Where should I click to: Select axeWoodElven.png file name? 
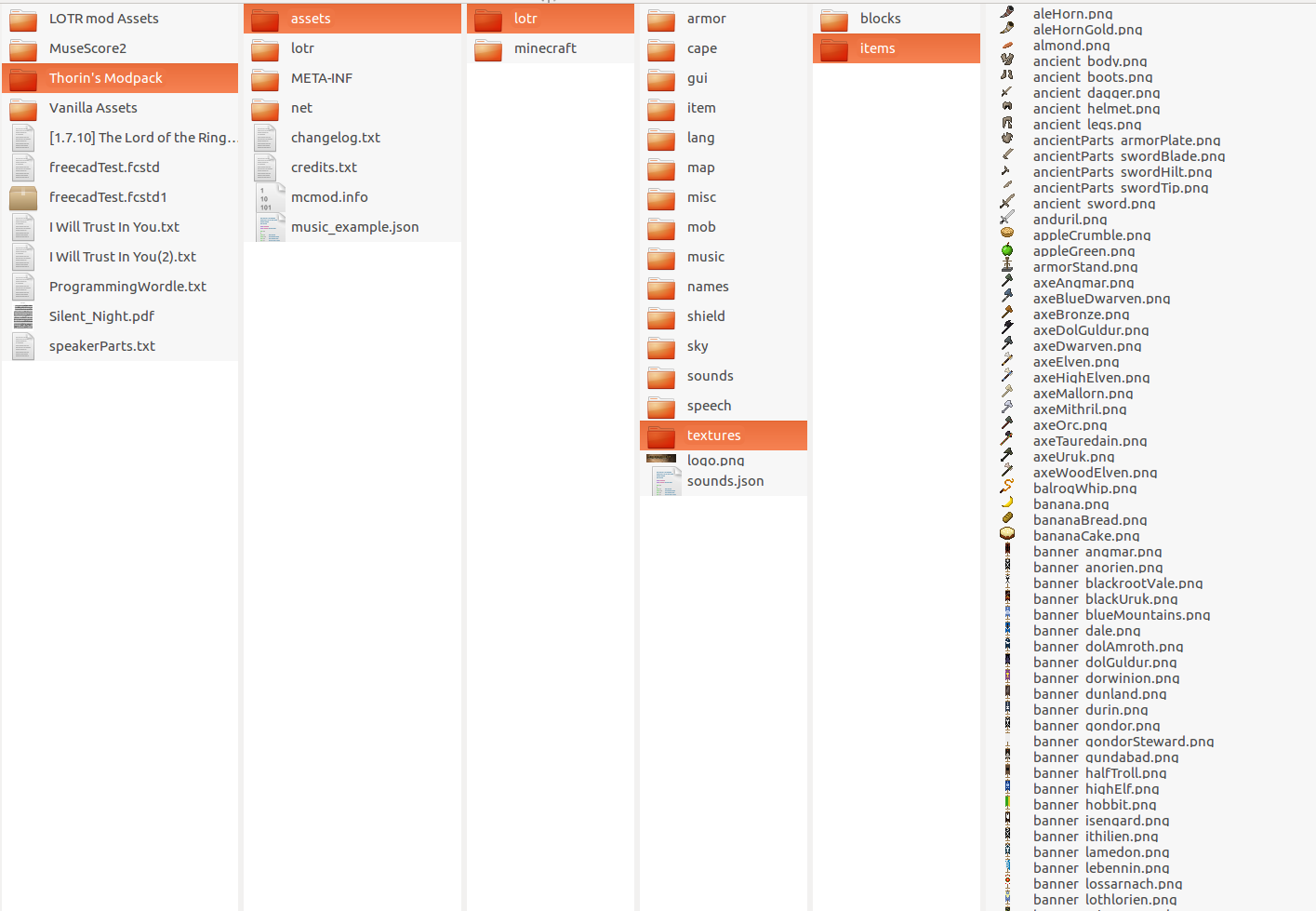click(x=1096, y=472)
